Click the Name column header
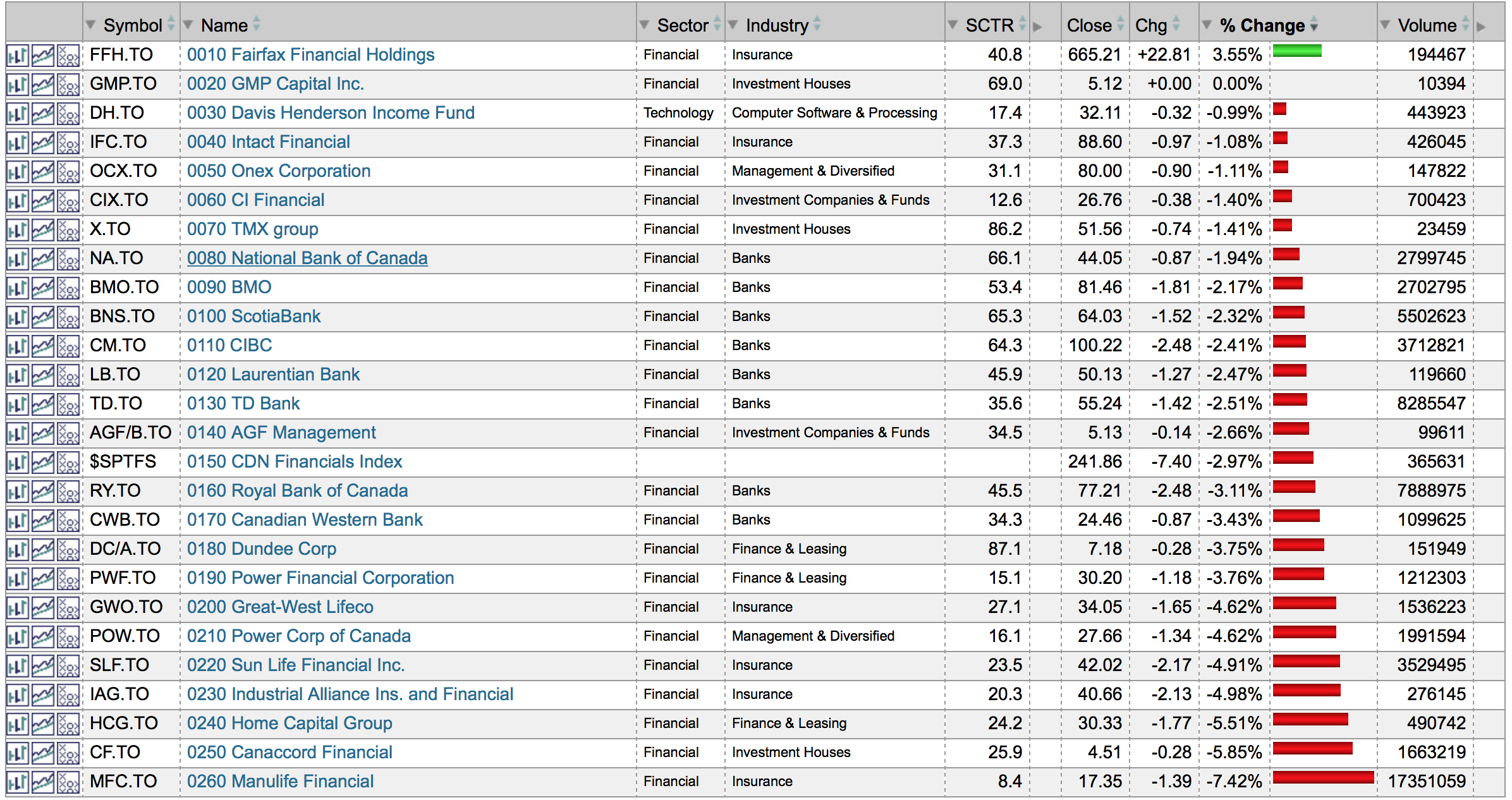 [224, 25]
